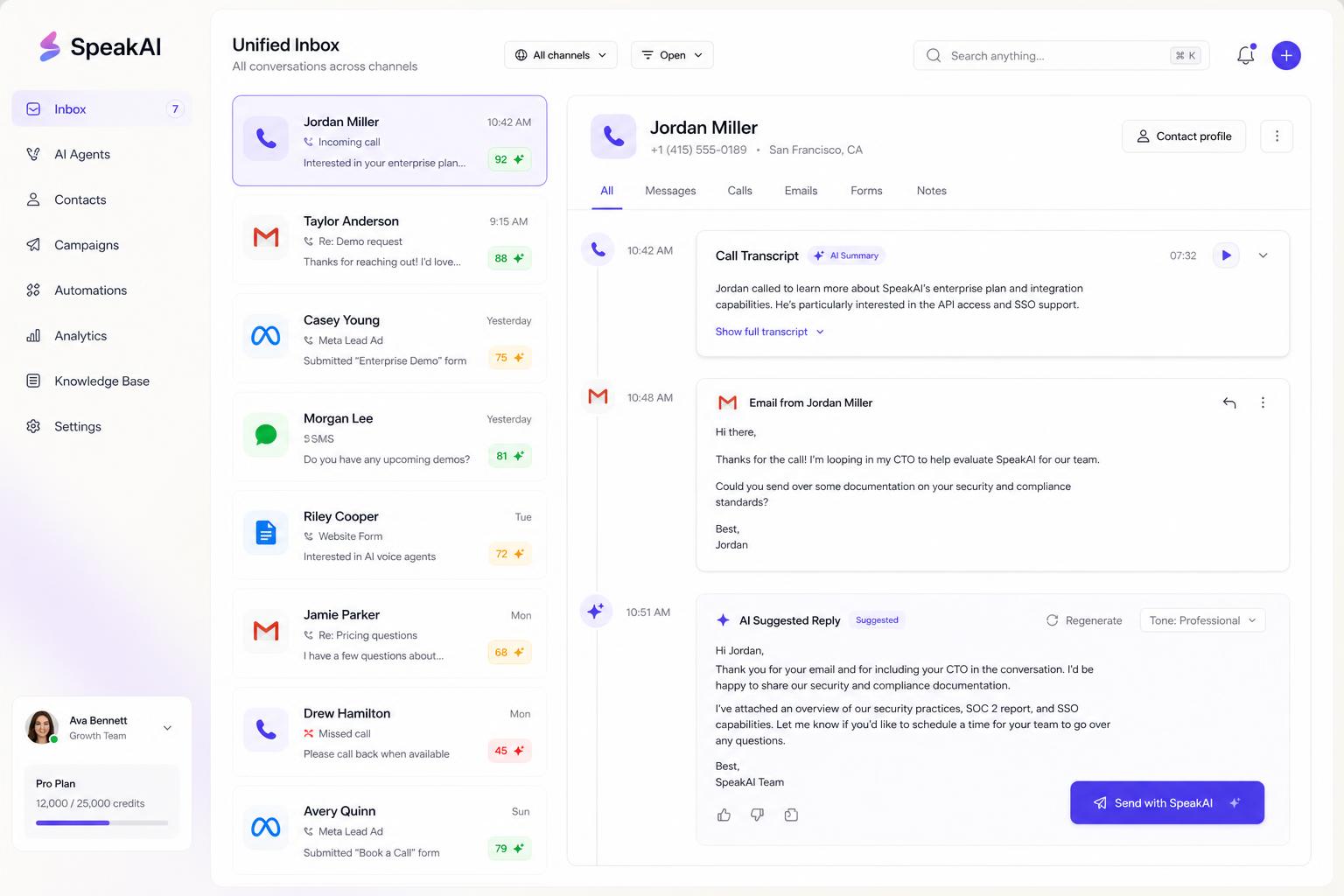Click the Regenerate button
Viewport: 1344px width, 896px height.
[x=1084, y=620]
